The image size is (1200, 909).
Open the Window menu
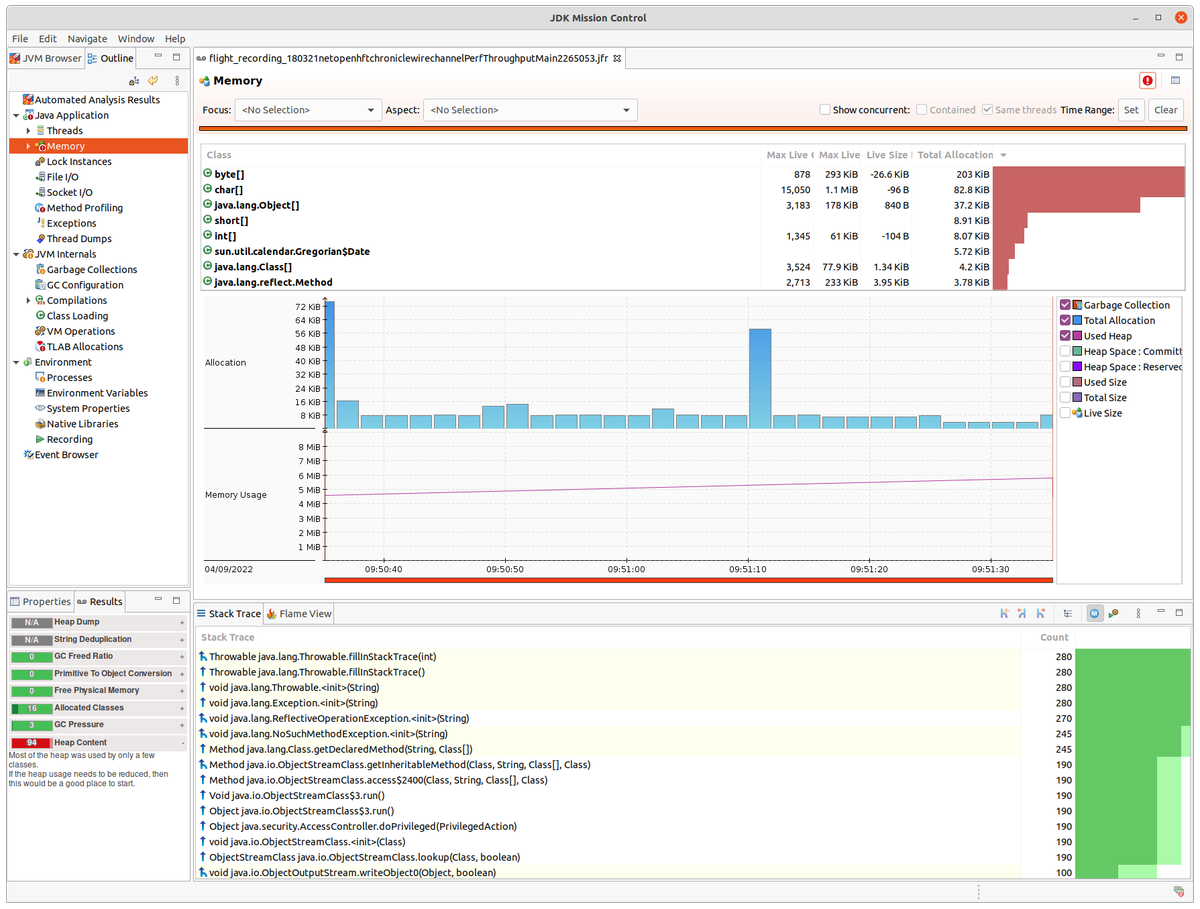tap(136, 39)
